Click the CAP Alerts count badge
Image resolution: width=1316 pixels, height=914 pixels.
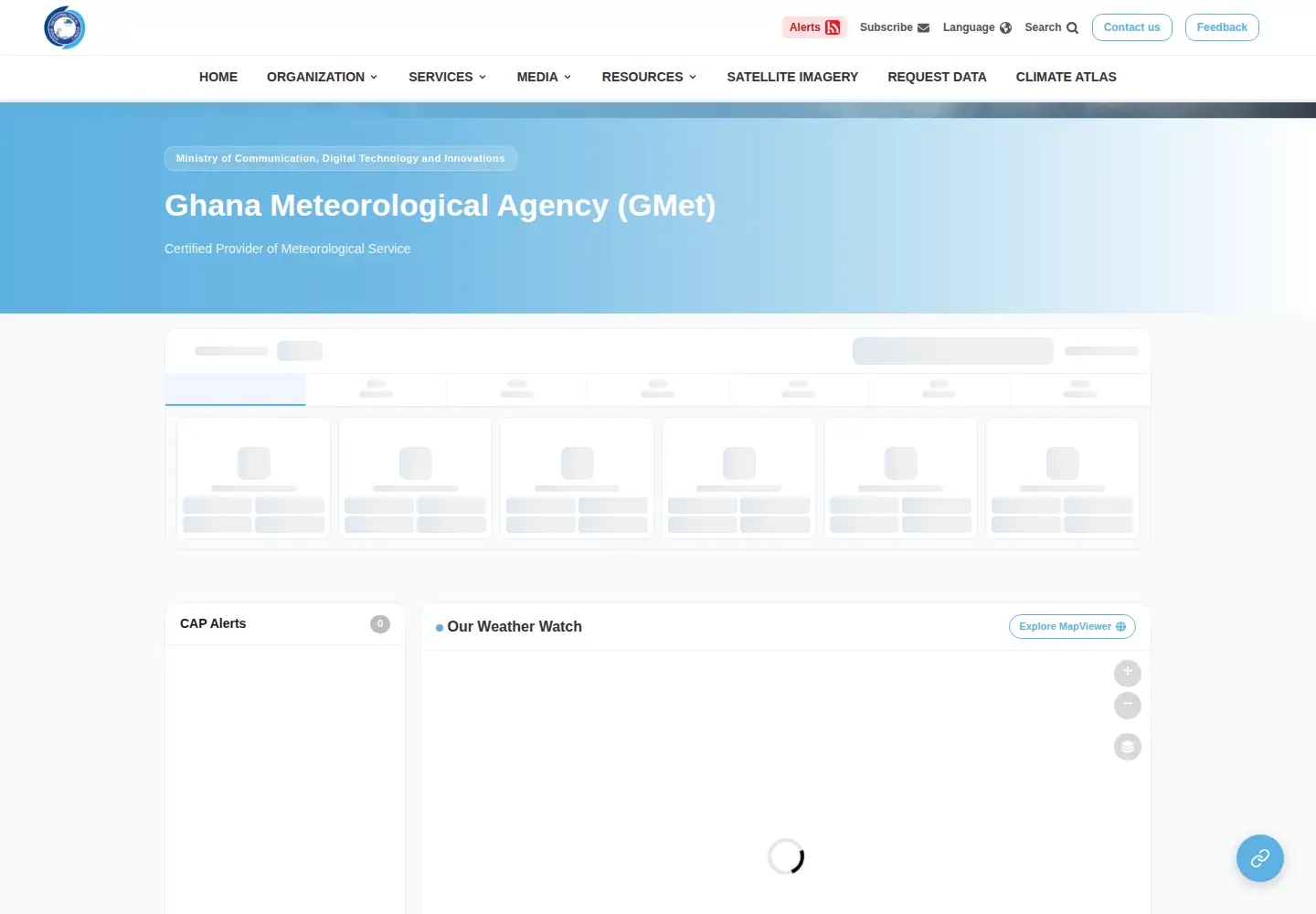coord(380,623)
